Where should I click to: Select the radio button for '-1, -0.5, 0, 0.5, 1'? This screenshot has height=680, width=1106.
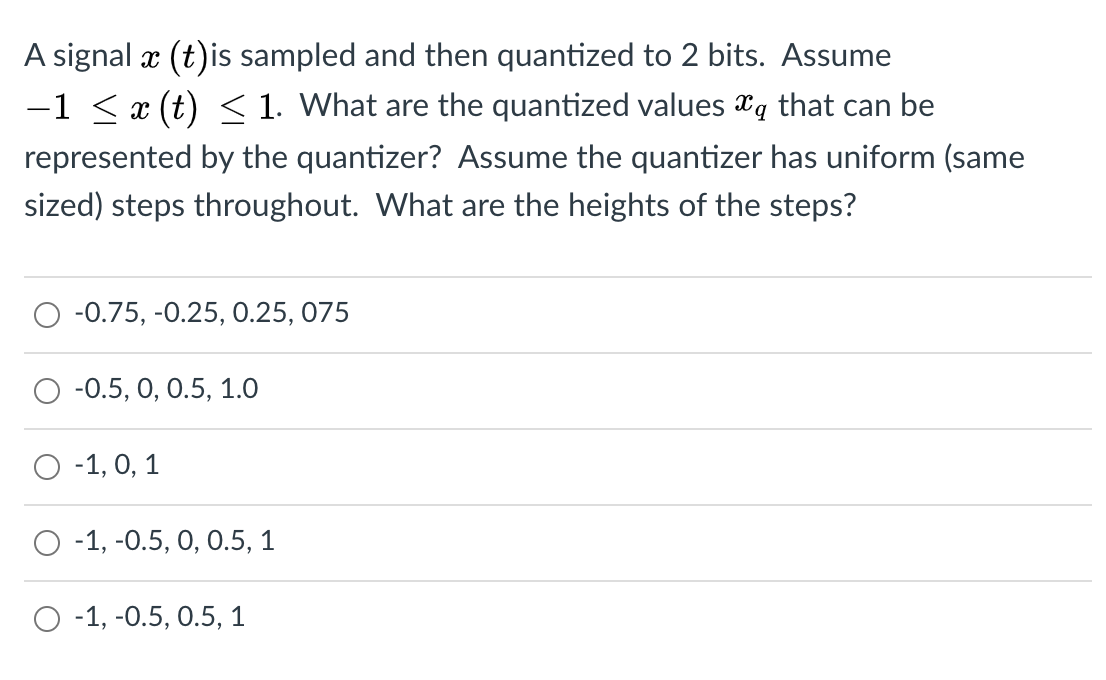click(46, 542)
